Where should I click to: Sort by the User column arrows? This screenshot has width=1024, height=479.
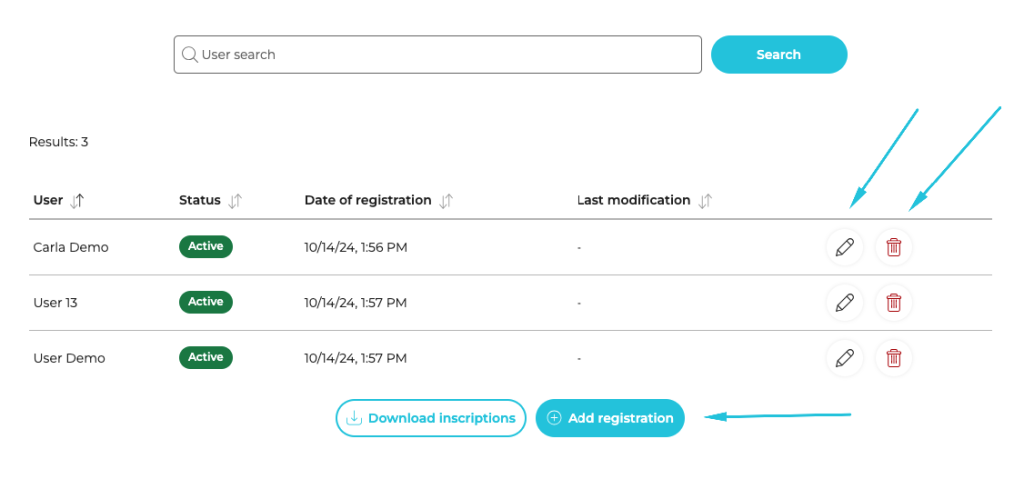77,200
